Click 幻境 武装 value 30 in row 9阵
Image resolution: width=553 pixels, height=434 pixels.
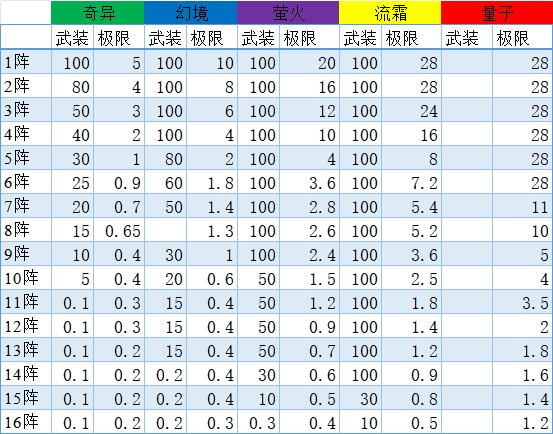click(x=165, y=254)
